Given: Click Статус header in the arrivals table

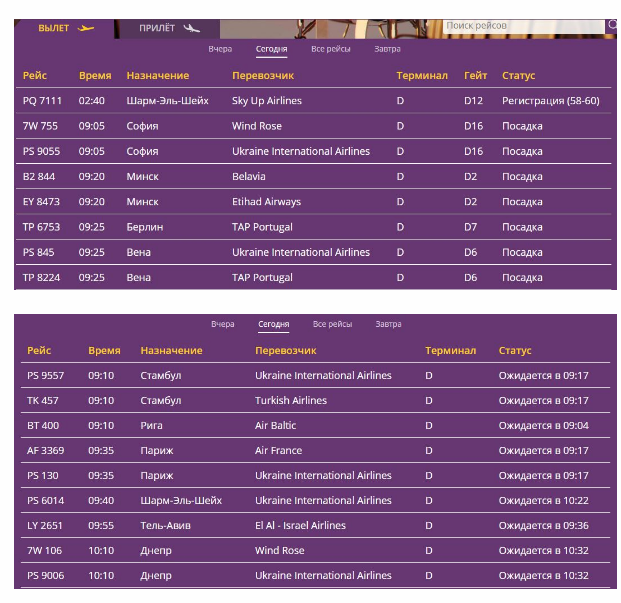Looking at the screenshot, I should pos(515,351).
